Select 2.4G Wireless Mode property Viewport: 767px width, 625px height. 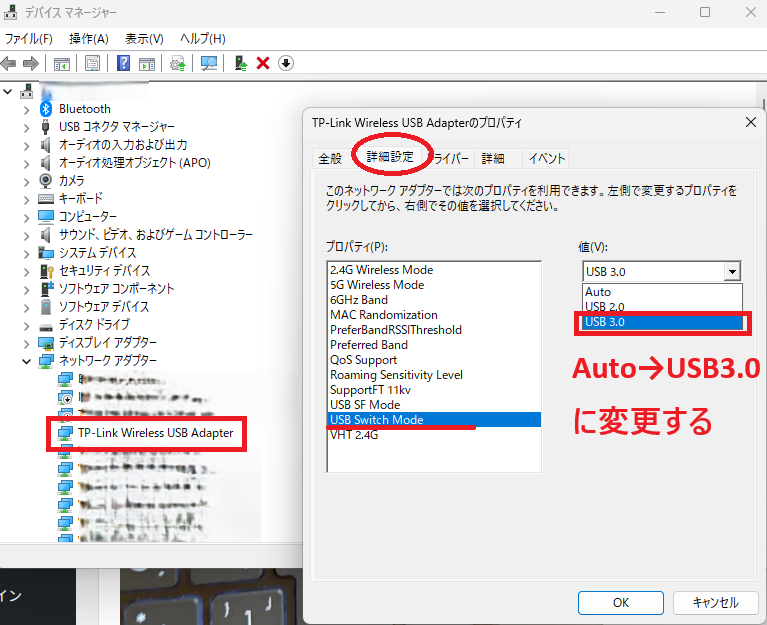434,270
